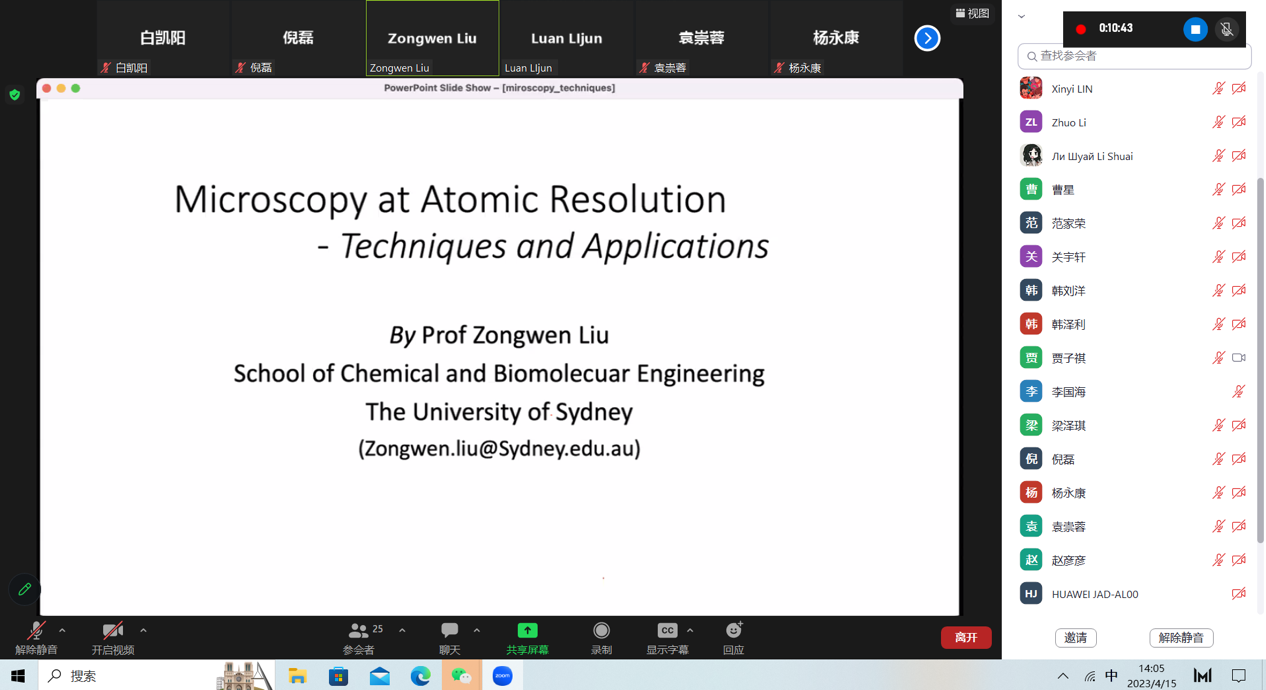
Task: Click the green security shield icon
Action: point(15,95)
